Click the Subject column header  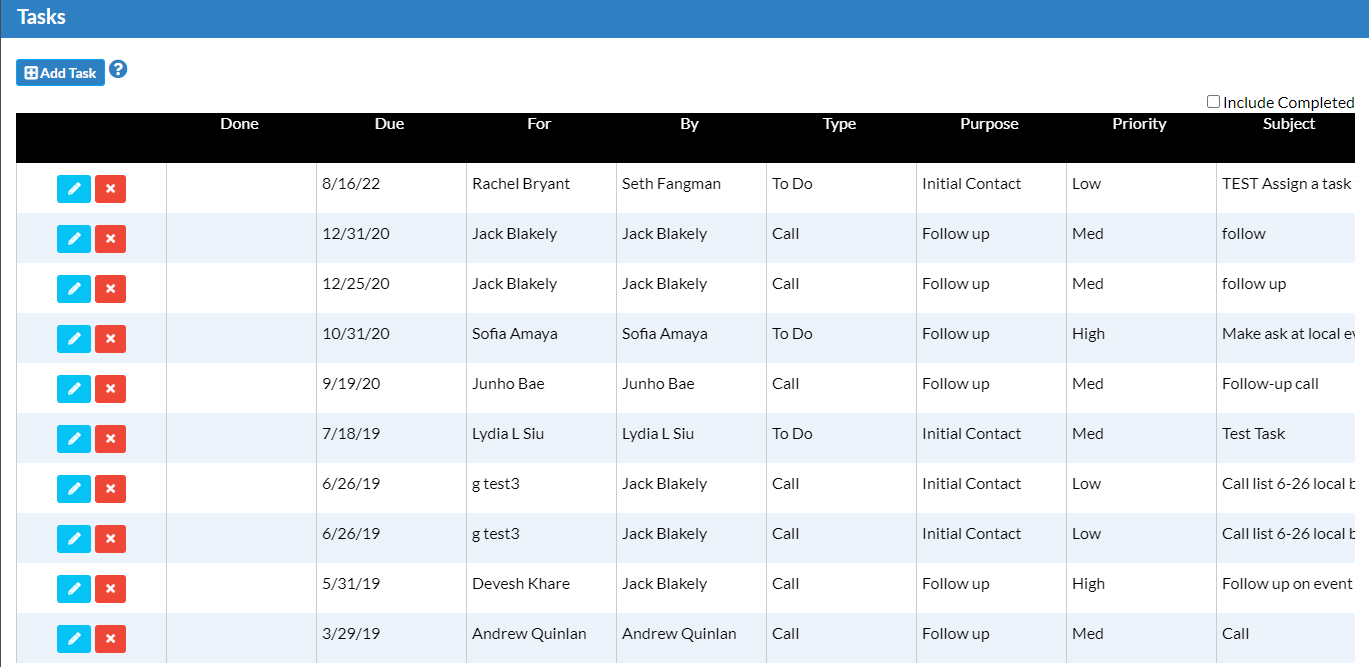pyautogui.click(x=1288, y=124)
